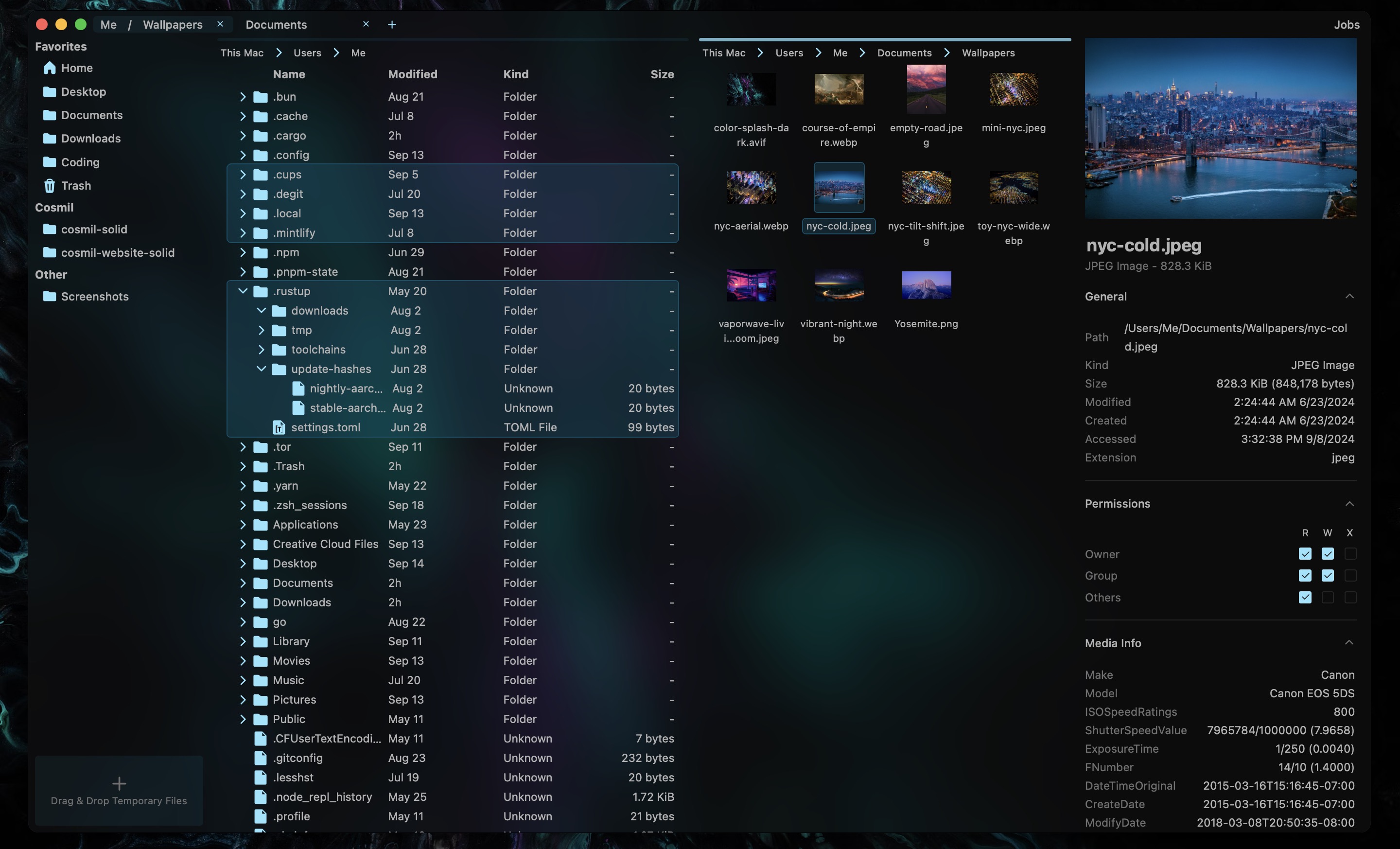Expand the .cargo folder
This screenshot has width=1400, height=849.
[242, 136]
